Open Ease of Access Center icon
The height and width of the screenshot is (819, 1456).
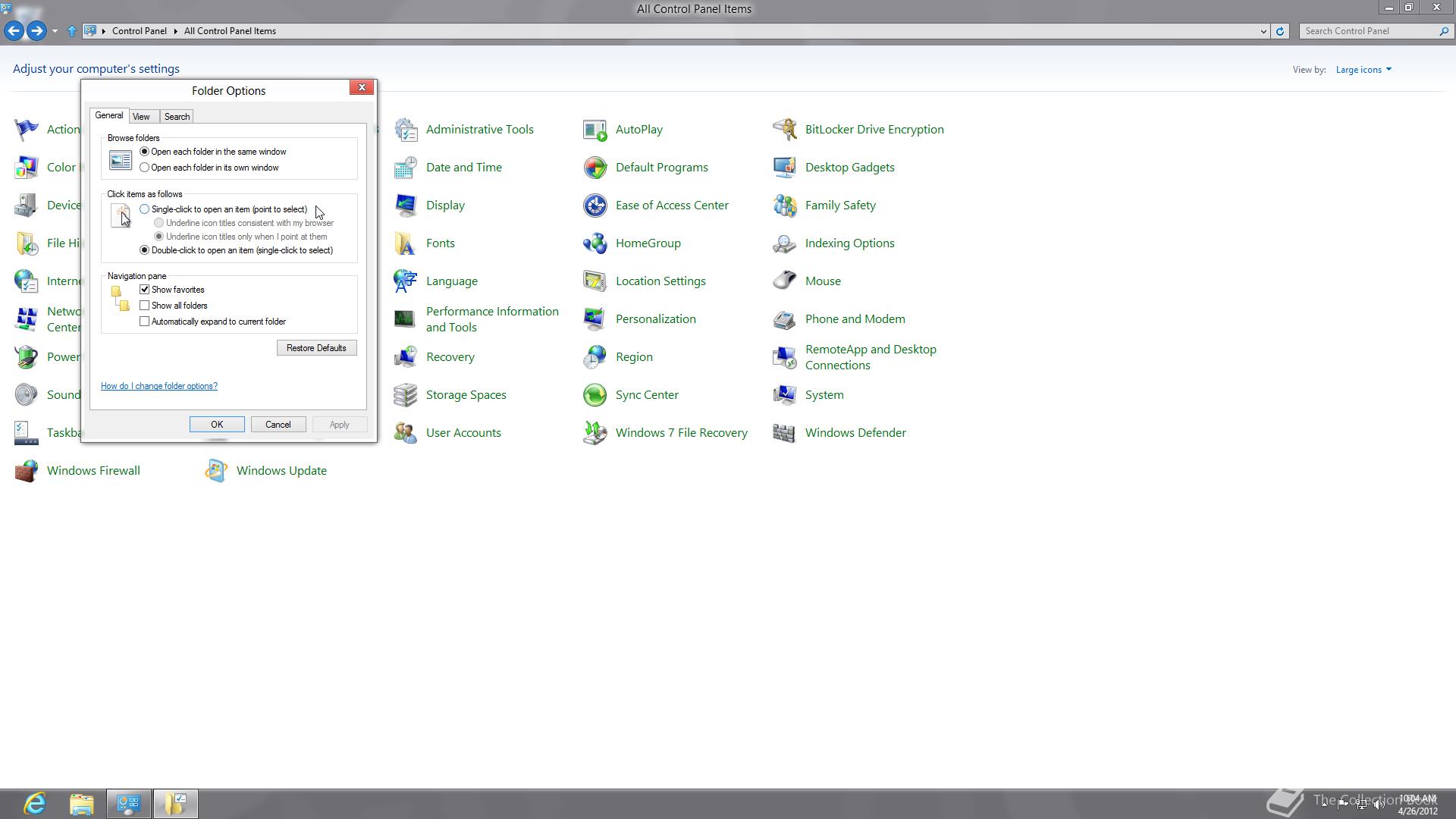[595, 206]
